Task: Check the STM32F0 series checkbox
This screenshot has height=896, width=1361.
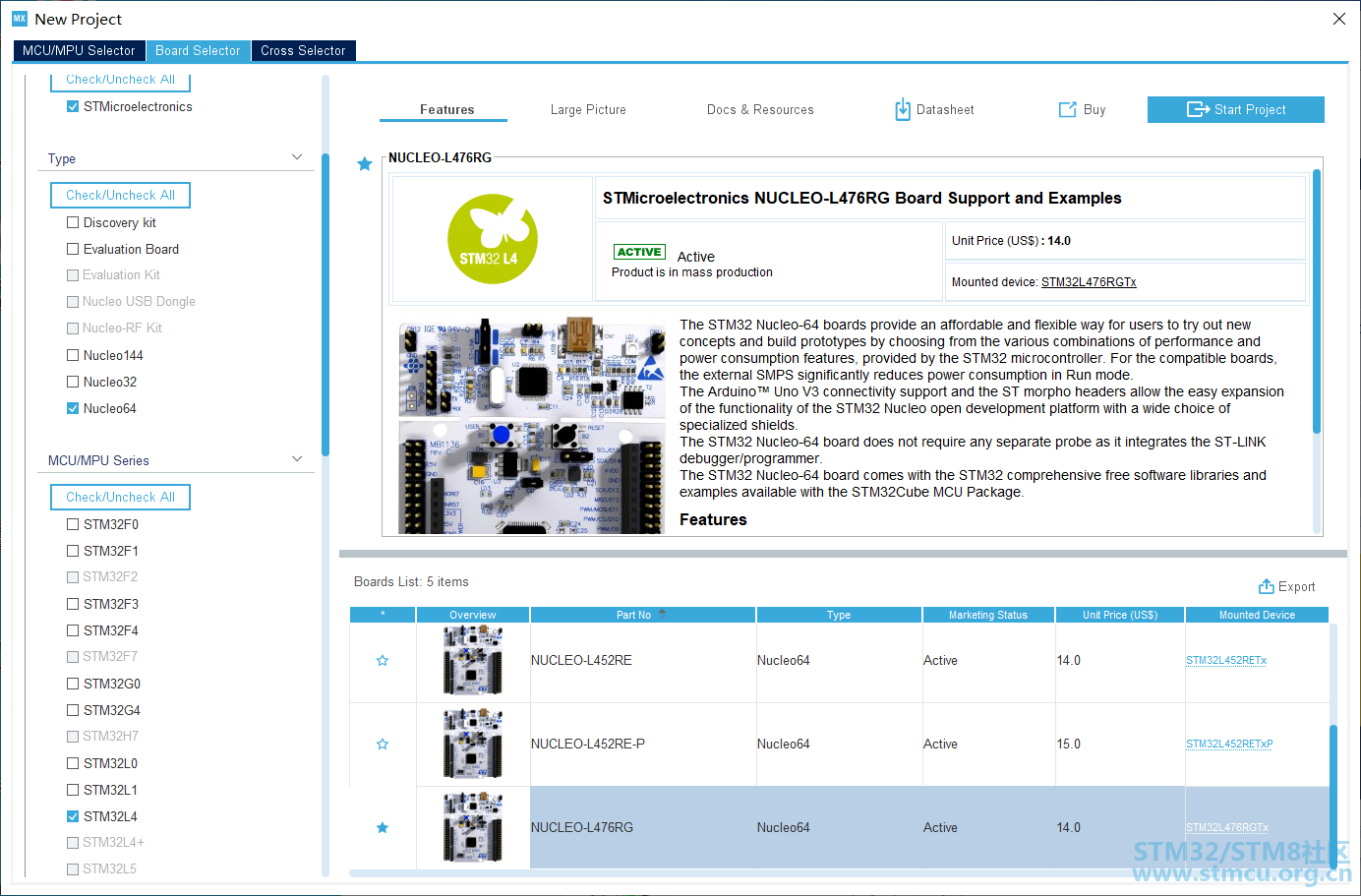Action: pyautogui.click(x=73, y=524)
